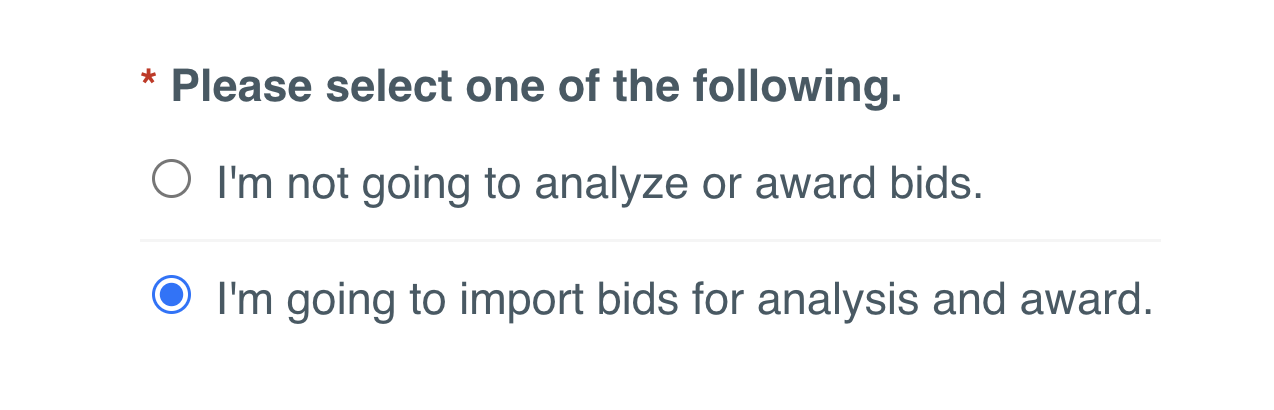Keep the import bids for analysis option selected
Image resolution: width=1274 pixels, height=410 pixels.
pyautogui.click(x=171, y=296)
